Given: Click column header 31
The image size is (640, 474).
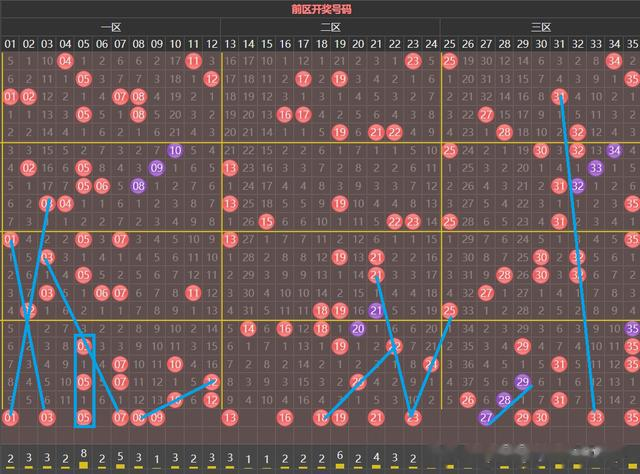Looking at the screenshot, I should pos(559,44).
